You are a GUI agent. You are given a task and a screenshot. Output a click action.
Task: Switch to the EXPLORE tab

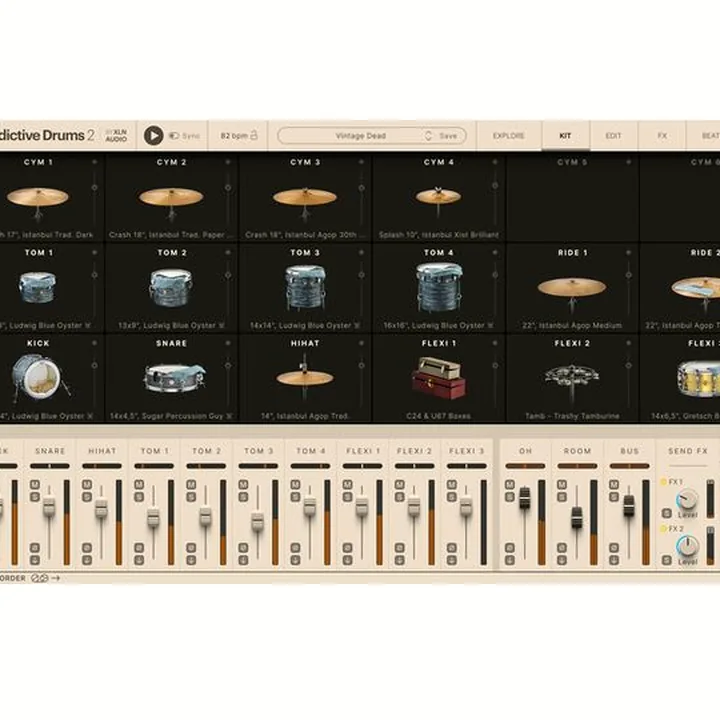509,136
